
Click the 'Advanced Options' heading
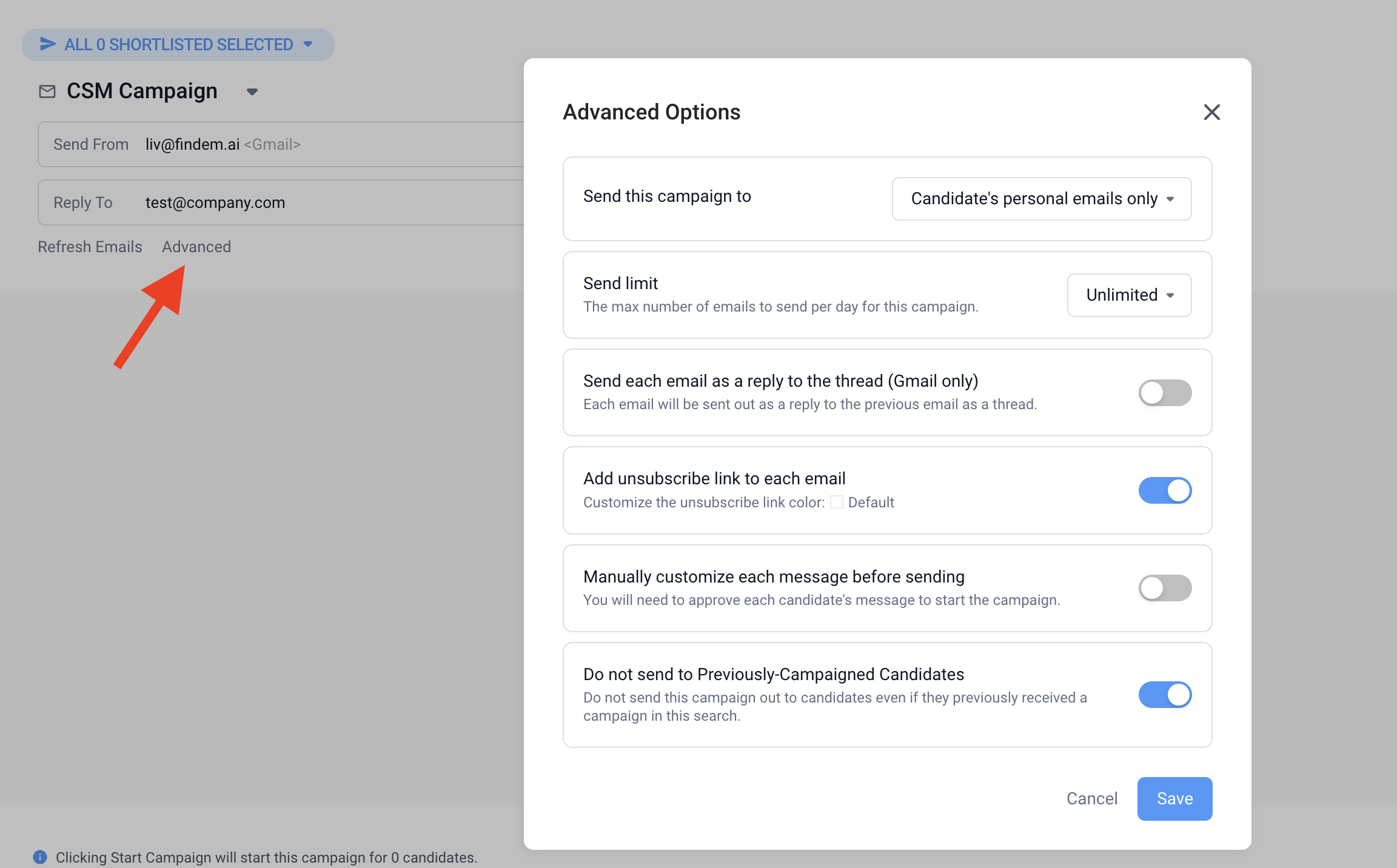tap(651, 112)
